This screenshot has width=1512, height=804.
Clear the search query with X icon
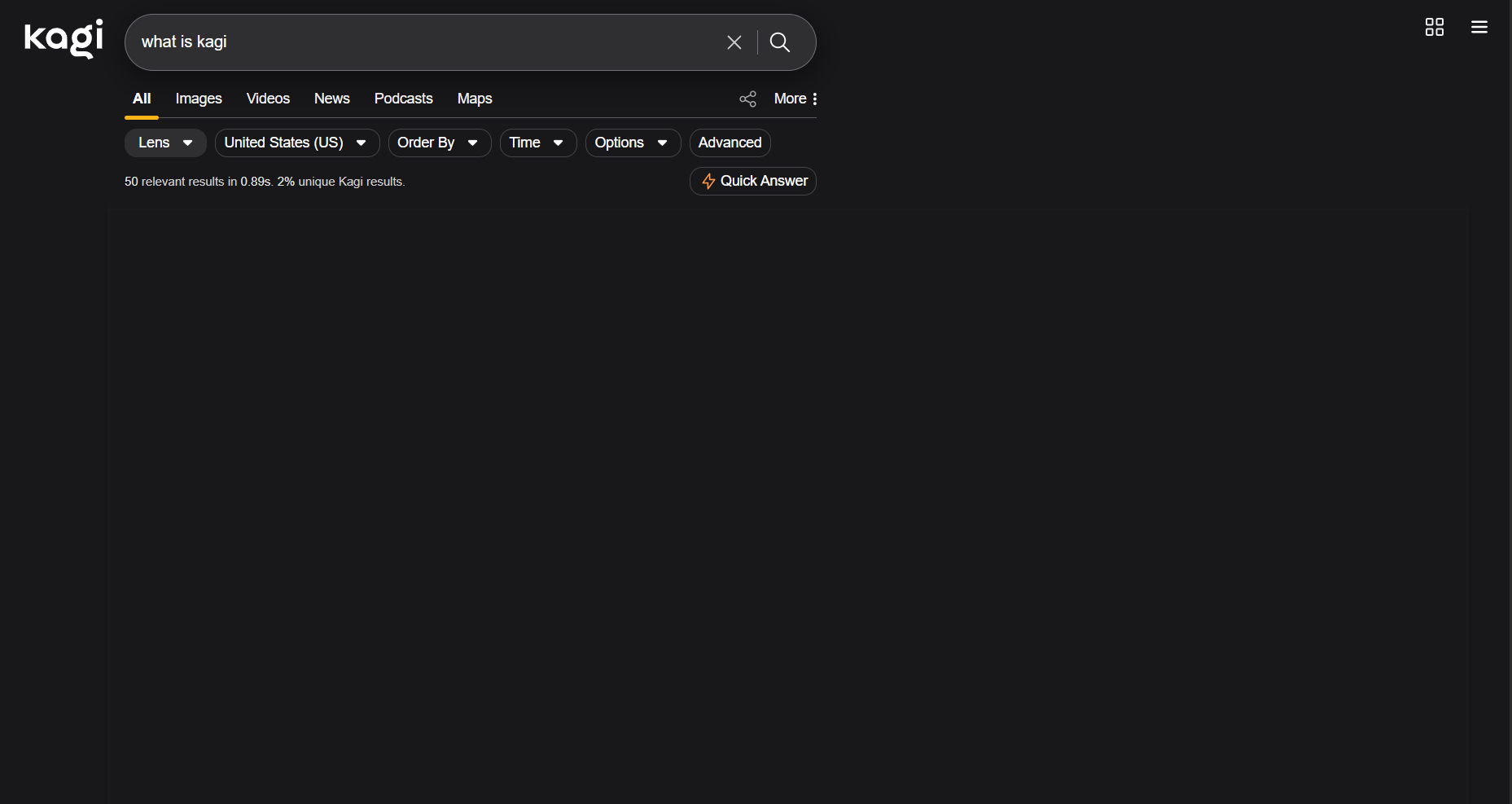coord(734,42)
